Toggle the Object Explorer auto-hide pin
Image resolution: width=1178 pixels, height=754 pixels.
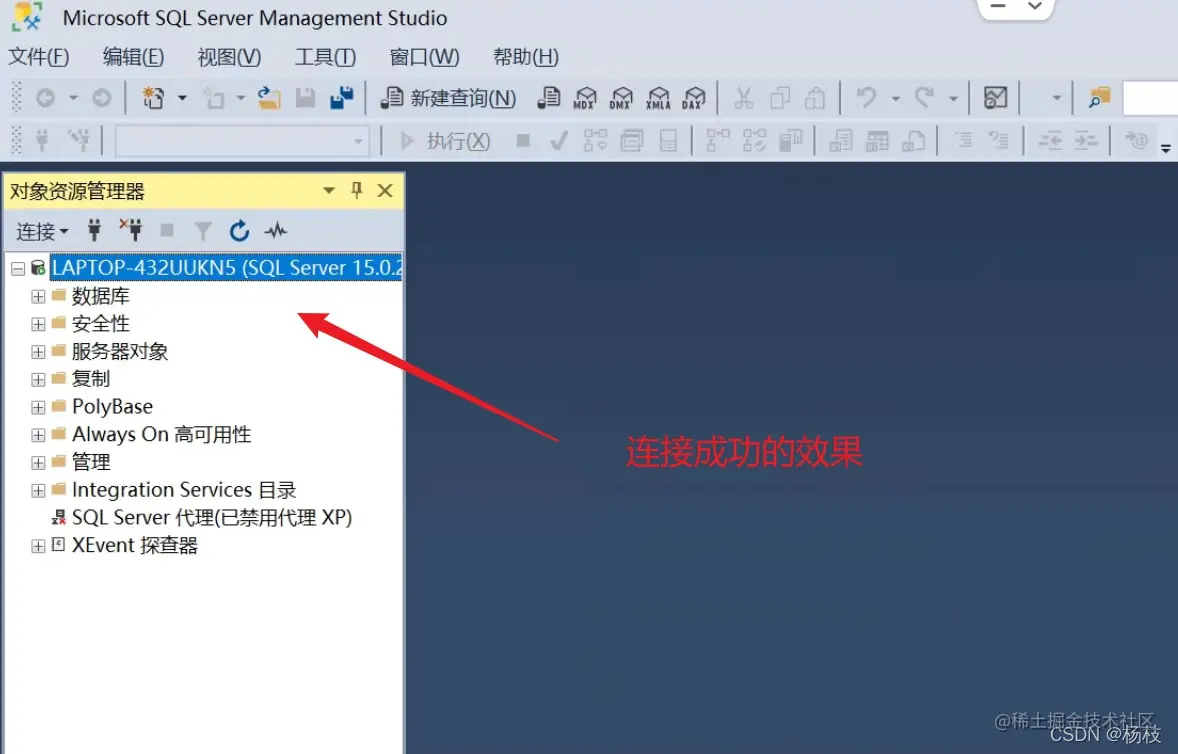(x=357, y=191)
